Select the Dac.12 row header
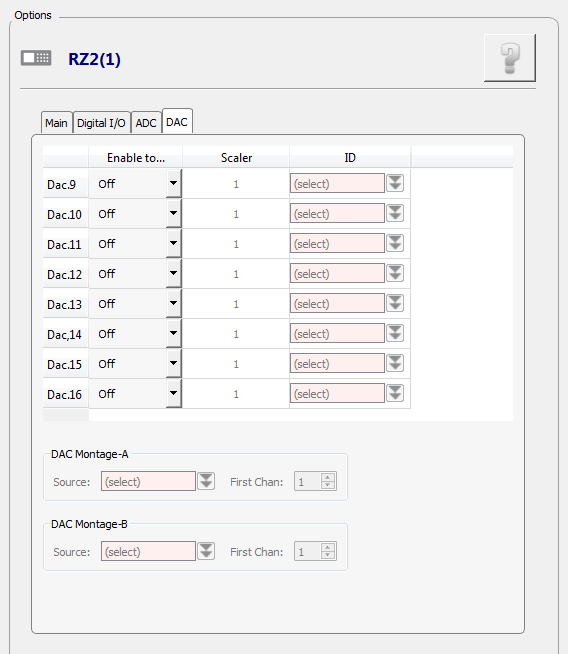The height and width of the screenshot is (654, 568). pos(65,274)
